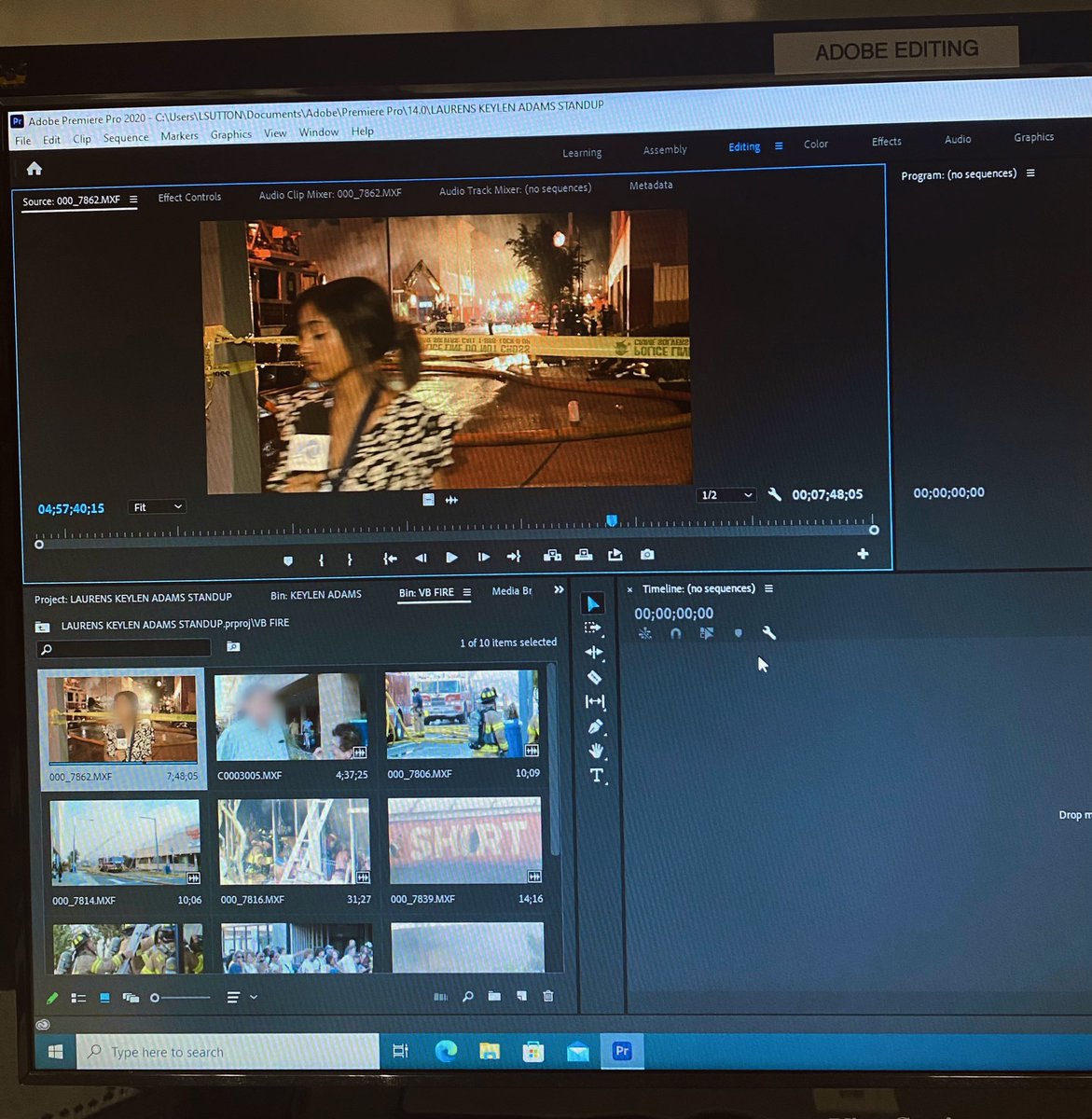Image resolution: width=1092 pixels, height=1119 pixels.
Task: Delete selected clip with the trash icon
Action: pos(547,997)
